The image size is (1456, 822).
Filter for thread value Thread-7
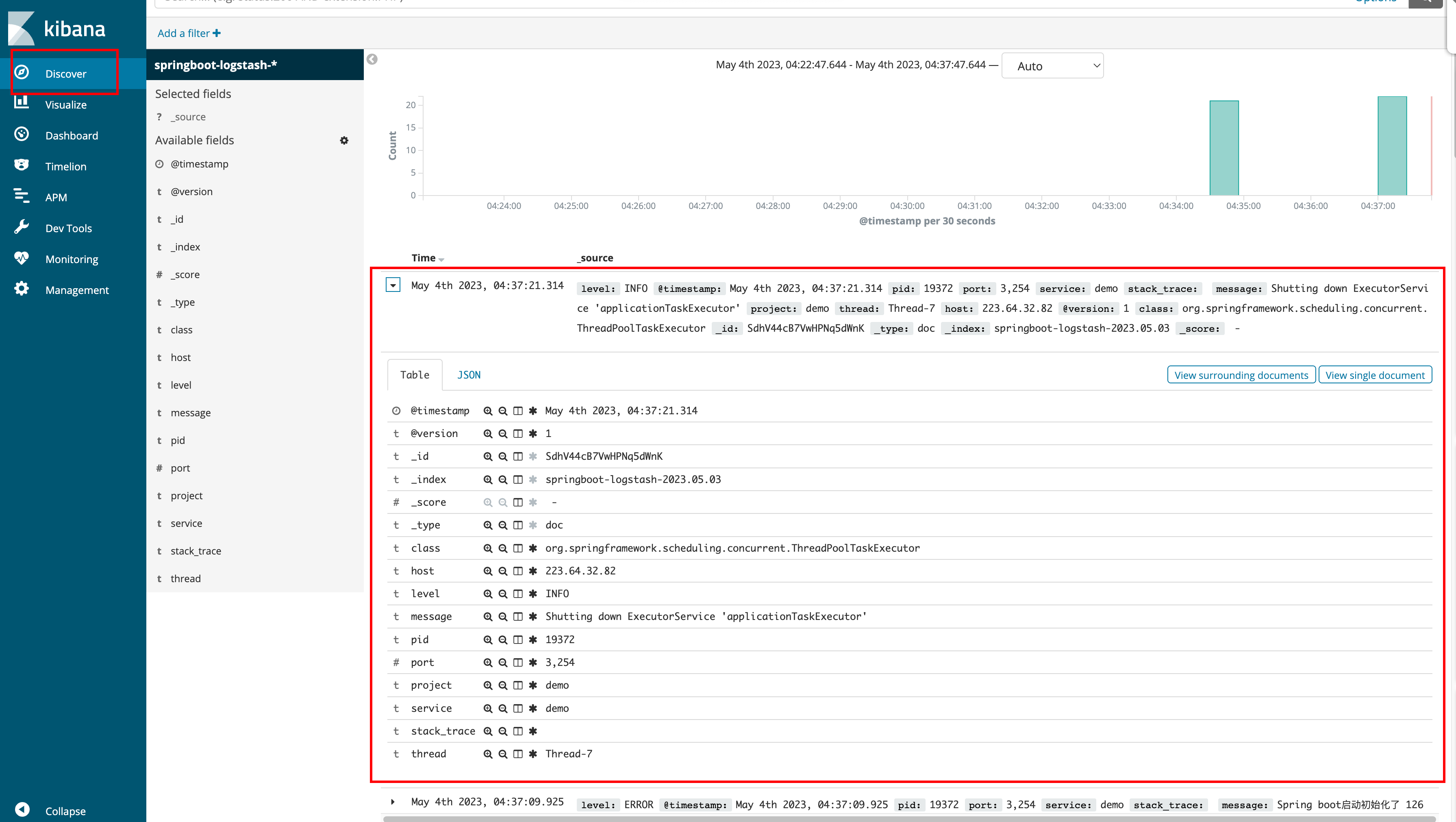pyautogui.click(x=488, y=754)
